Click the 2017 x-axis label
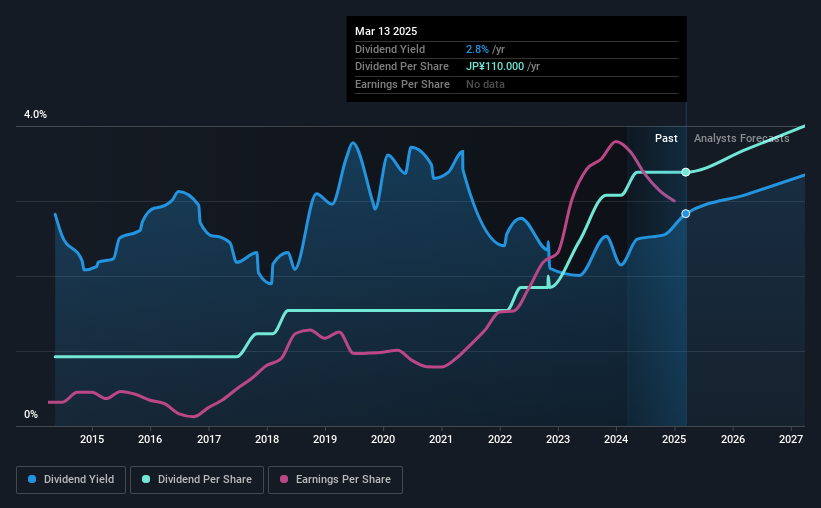 (208, 439)
